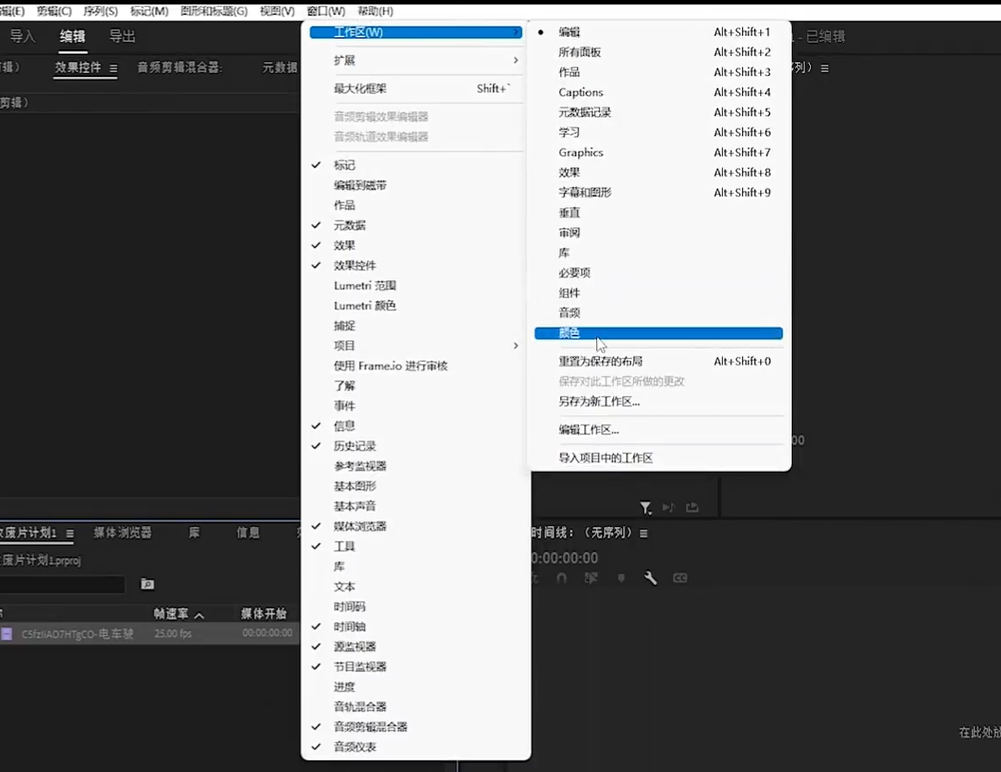Click the linked selection icon in timeline

point(591,578)
